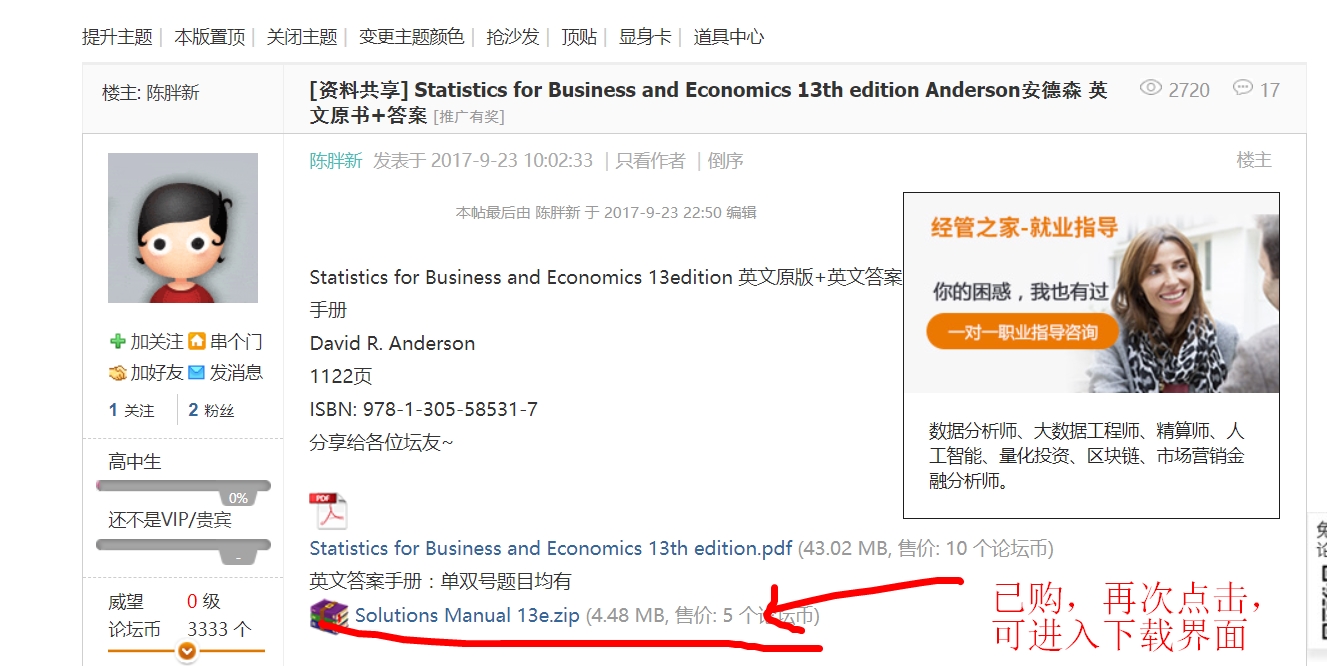Click the 一对一职业指导咨询 orange button
1327x666 pixels.
point(1022,333)
